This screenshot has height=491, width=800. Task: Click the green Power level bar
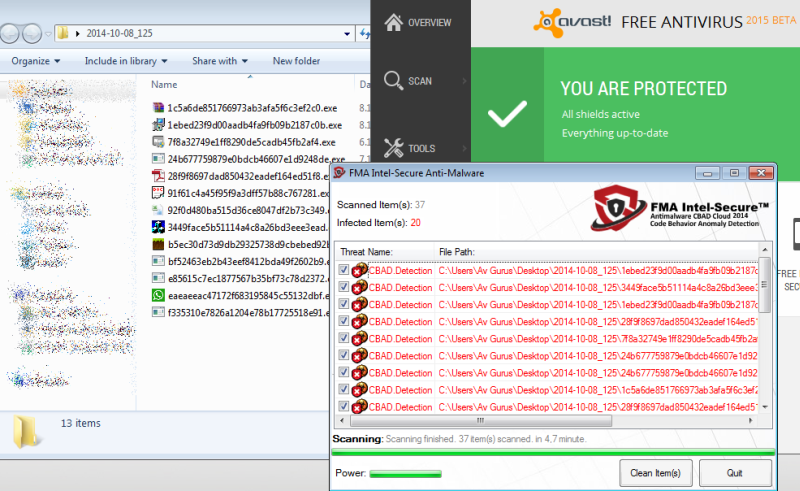(x=406, y=474)
